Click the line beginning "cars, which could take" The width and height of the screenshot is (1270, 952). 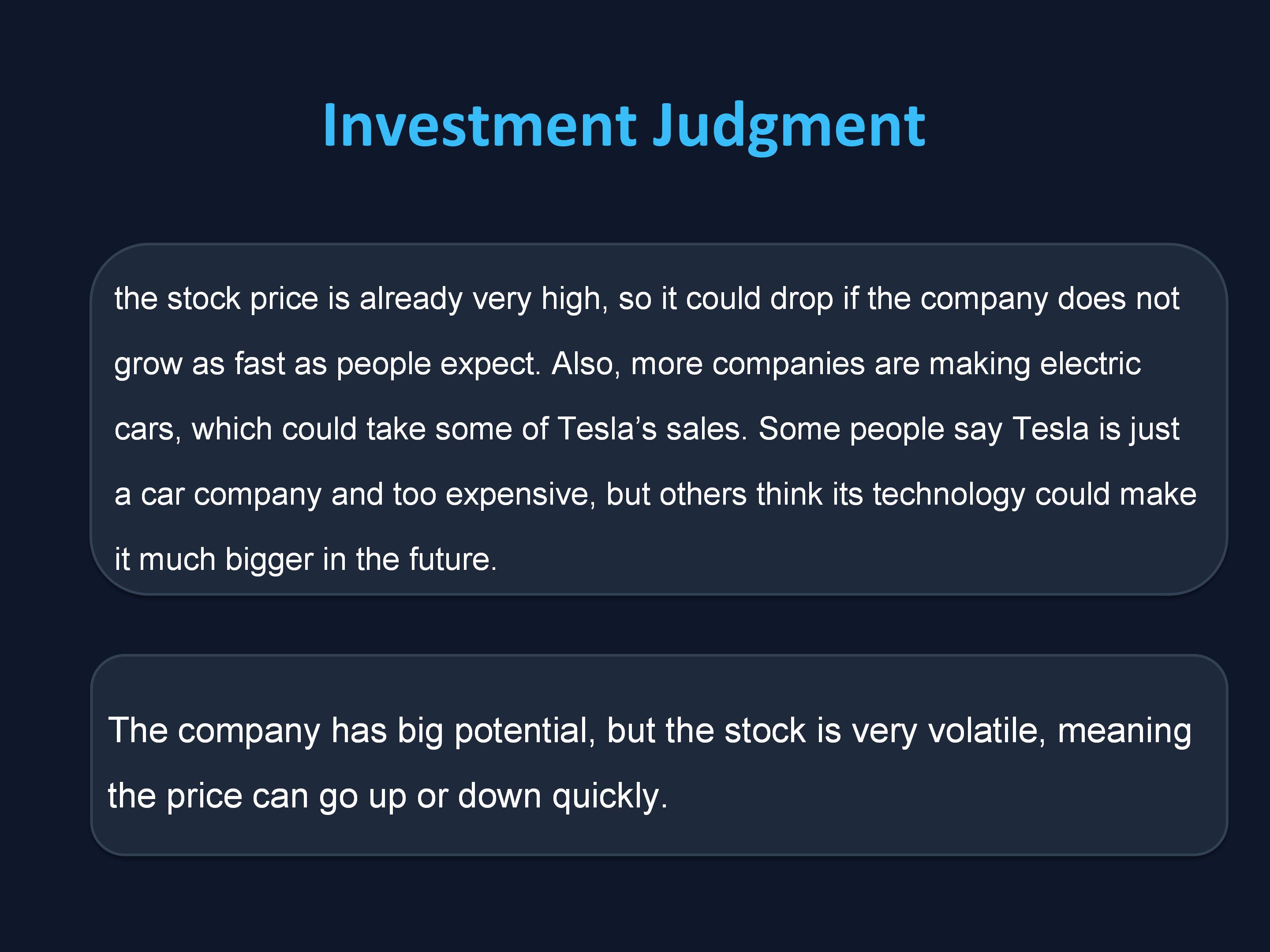pos(646,429)
